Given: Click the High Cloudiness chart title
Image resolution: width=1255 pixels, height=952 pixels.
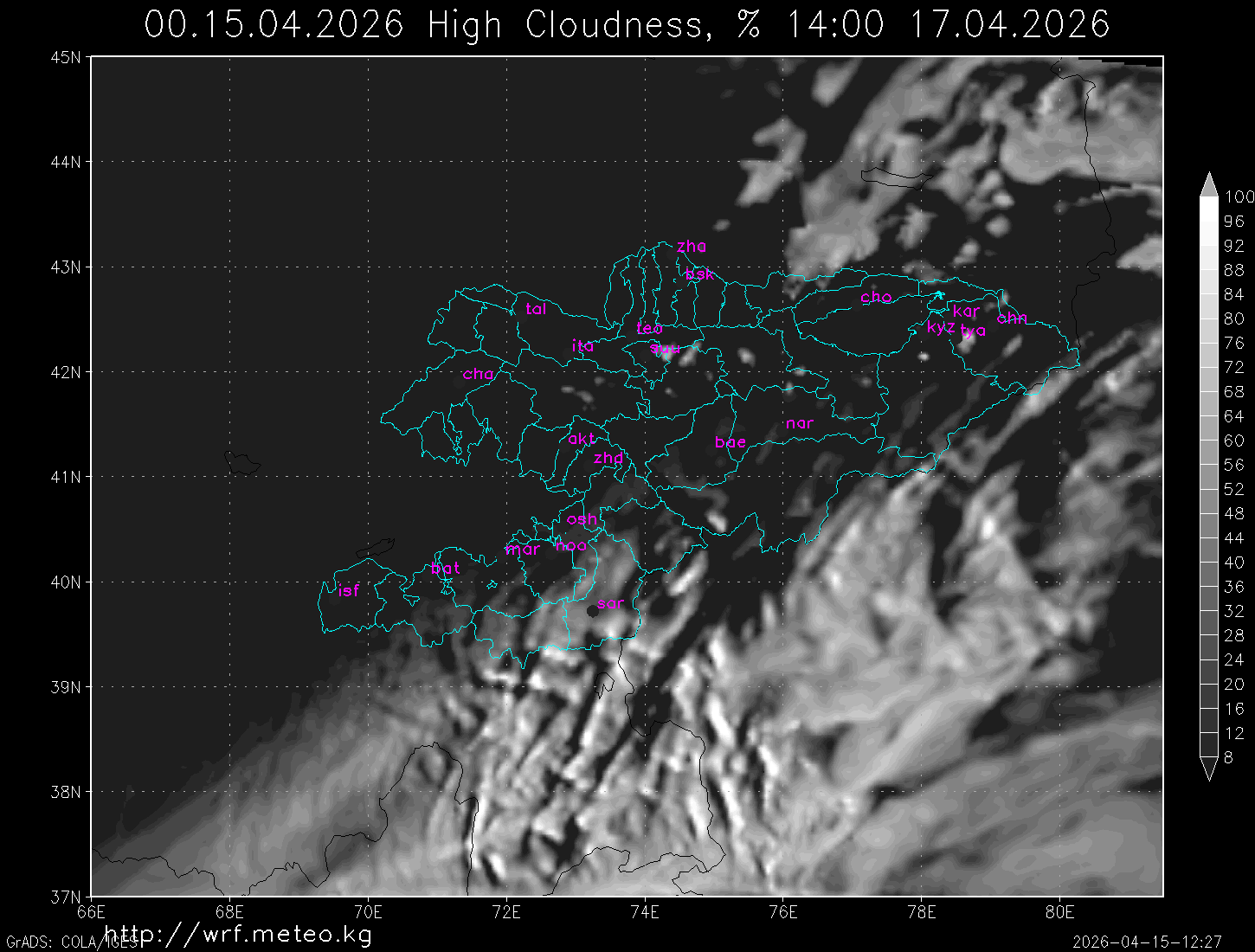Looking at the screenshot, I should [627, 24].
